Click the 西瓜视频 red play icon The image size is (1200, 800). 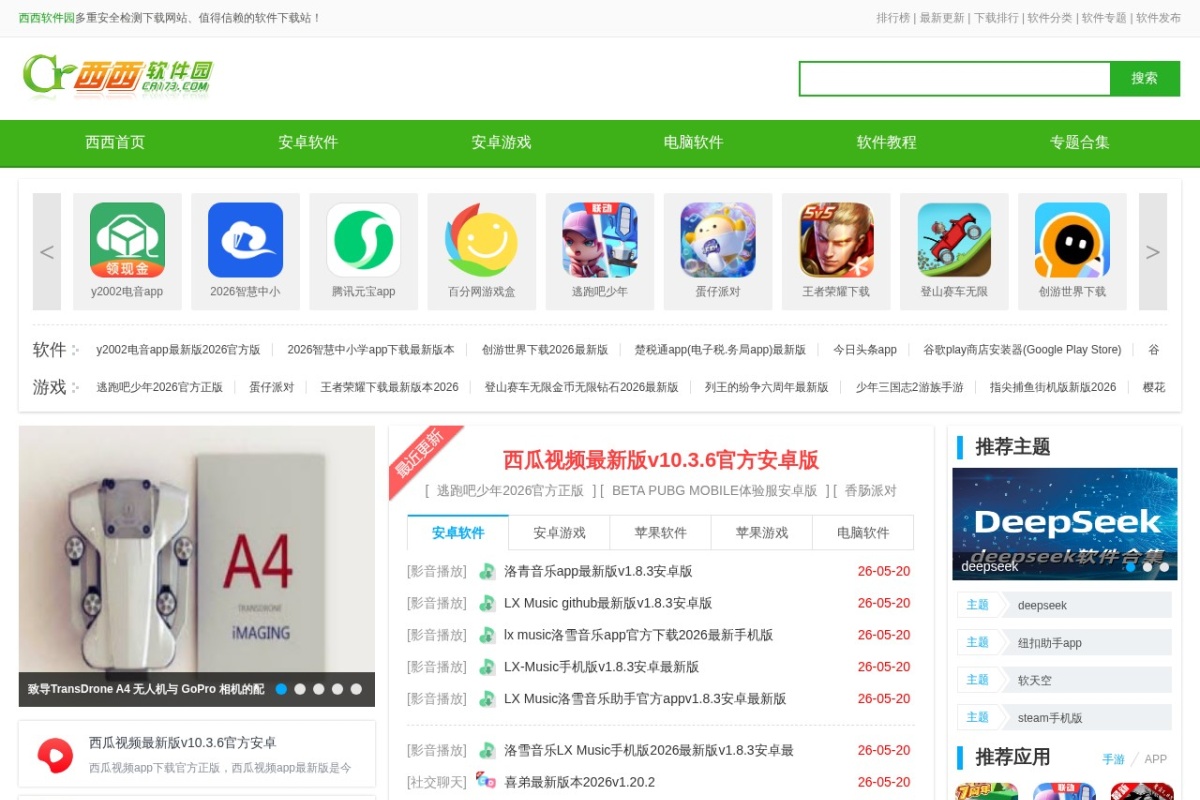point(55,755)
